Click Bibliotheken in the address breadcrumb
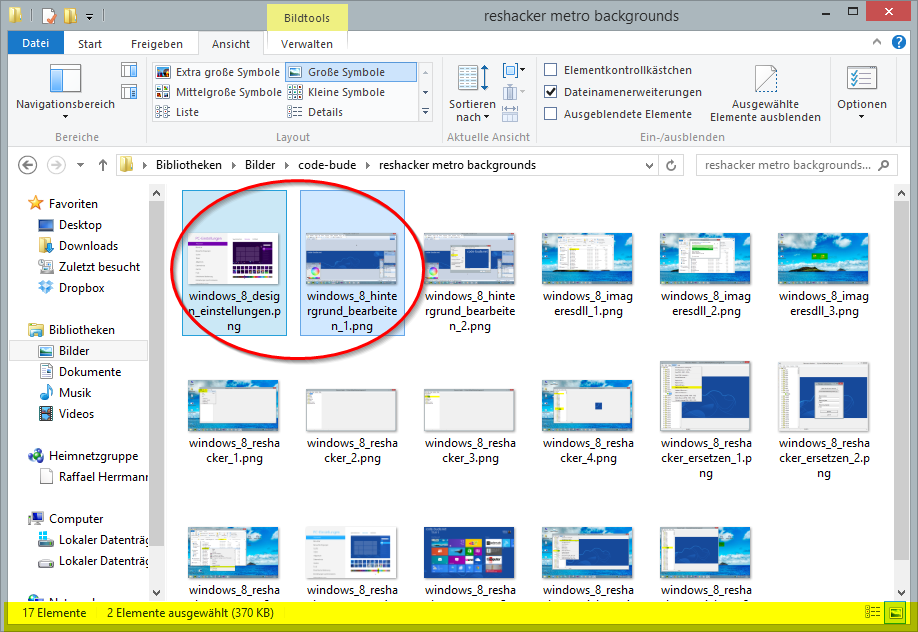Screen dimensions: 918x632 189,165
